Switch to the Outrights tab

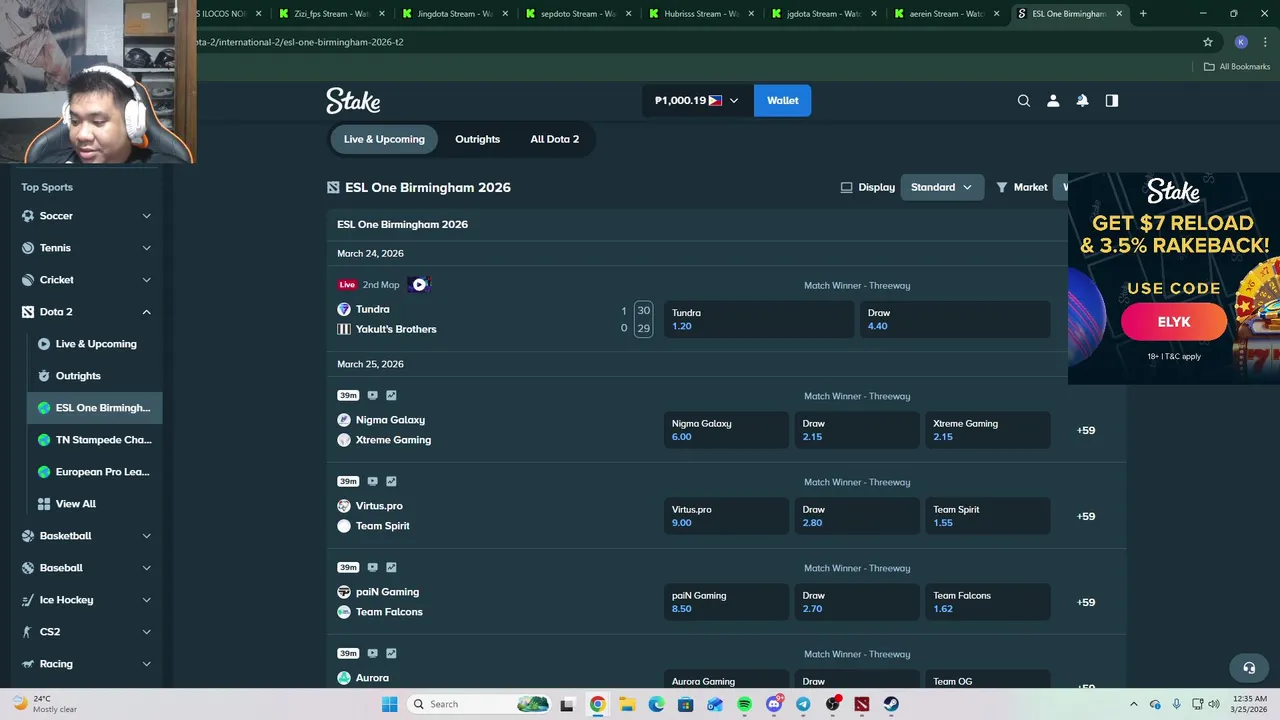[x=477, y=139]
